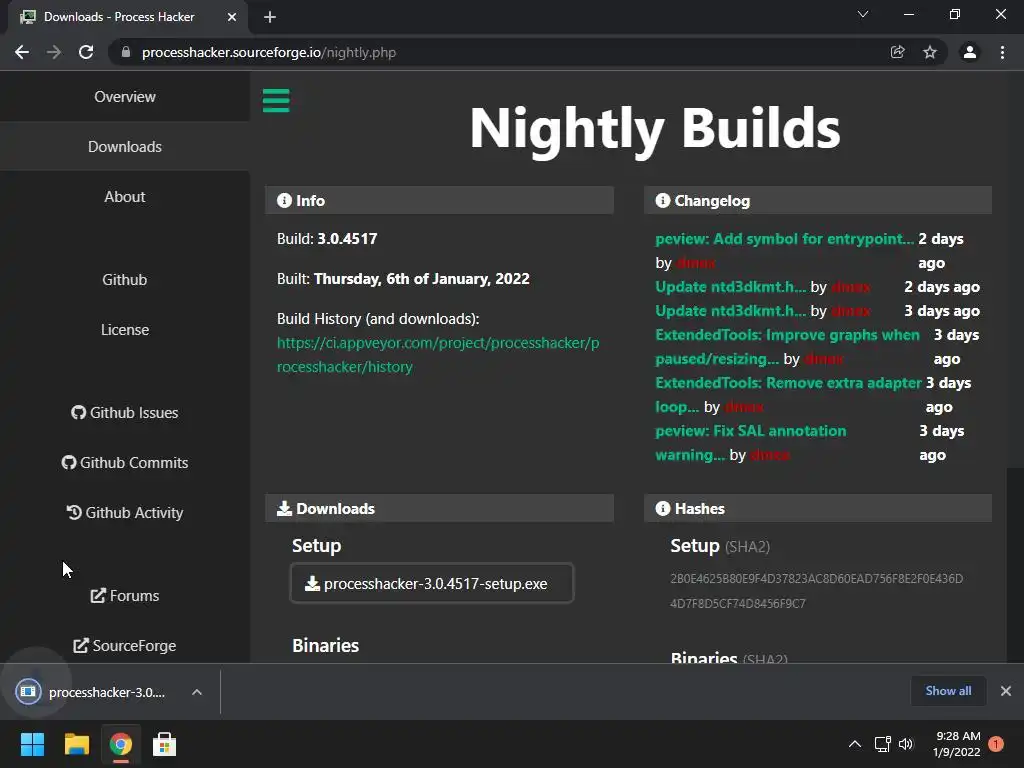1024x768 pixels.
Task: Open notification badge in taskbar
Action: (x=996, y=744)
